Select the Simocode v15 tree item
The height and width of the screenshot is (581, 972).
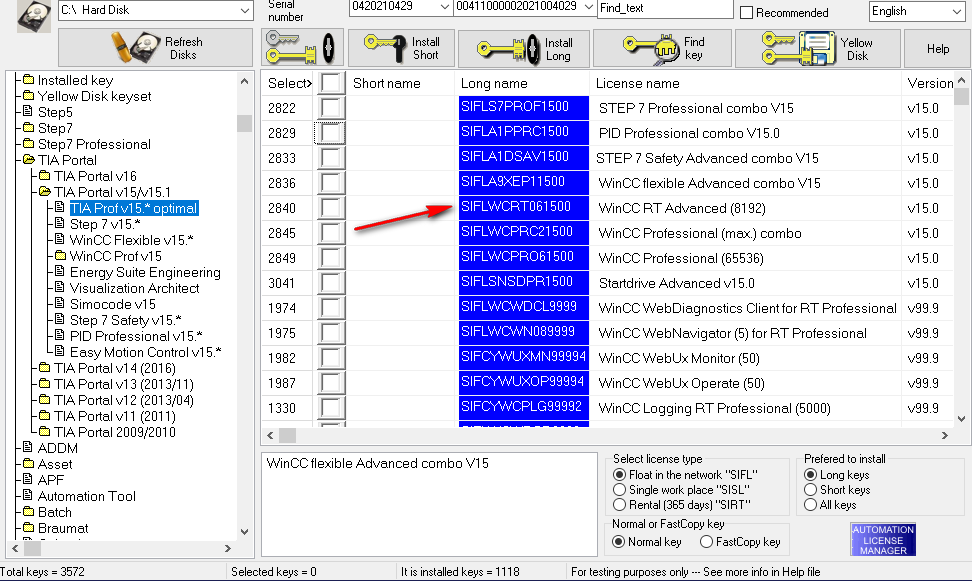point(112,304)
